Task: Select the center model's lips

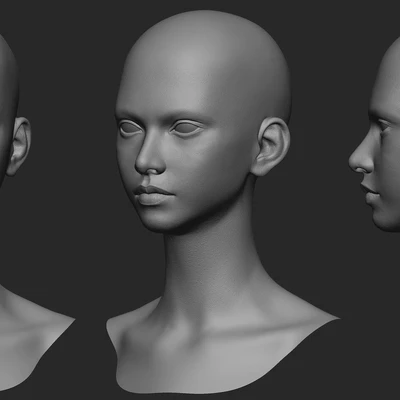Action: tap(153, 195)
